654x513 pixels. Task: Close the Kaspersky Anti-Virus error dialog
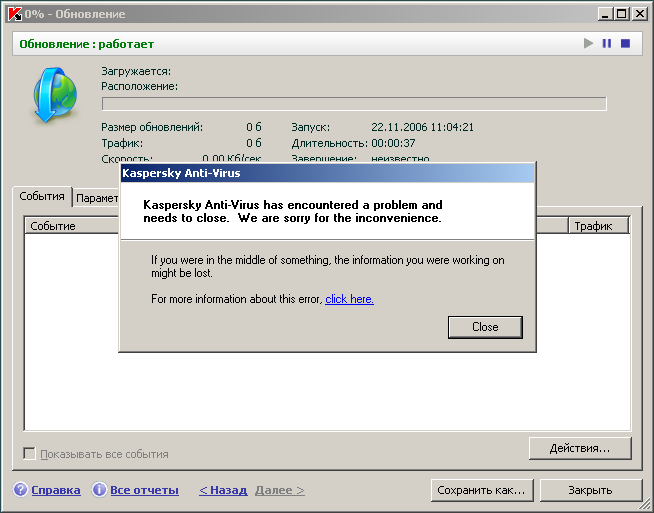[x=485, y=327]
